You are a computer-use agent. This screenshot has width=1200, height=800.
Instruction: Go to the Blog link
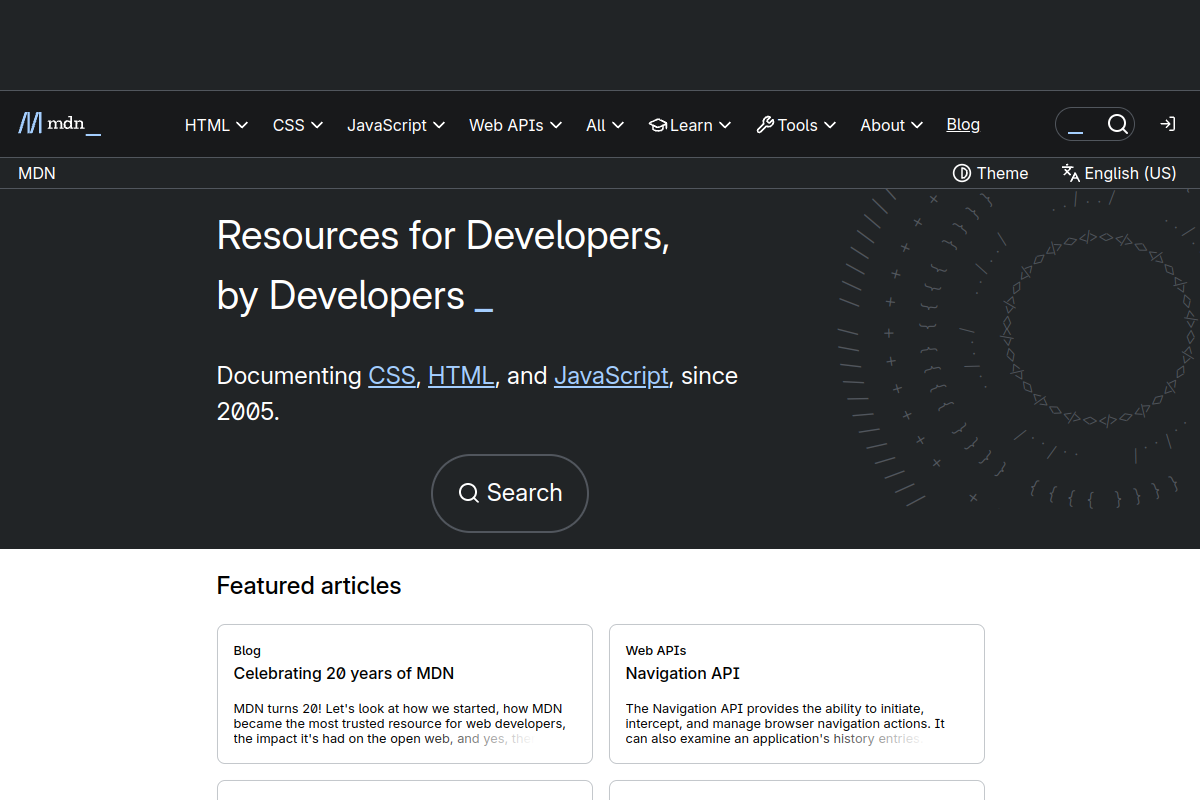(x=963, y=125)
